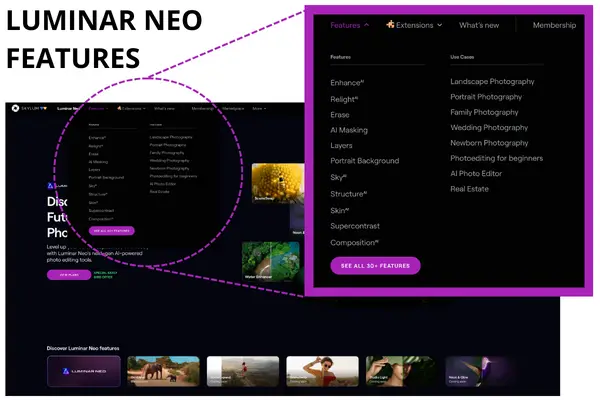This screenshot has width=600, height=400.
Task: Open the More dropdown in the small website header
Action: (259, 109)
